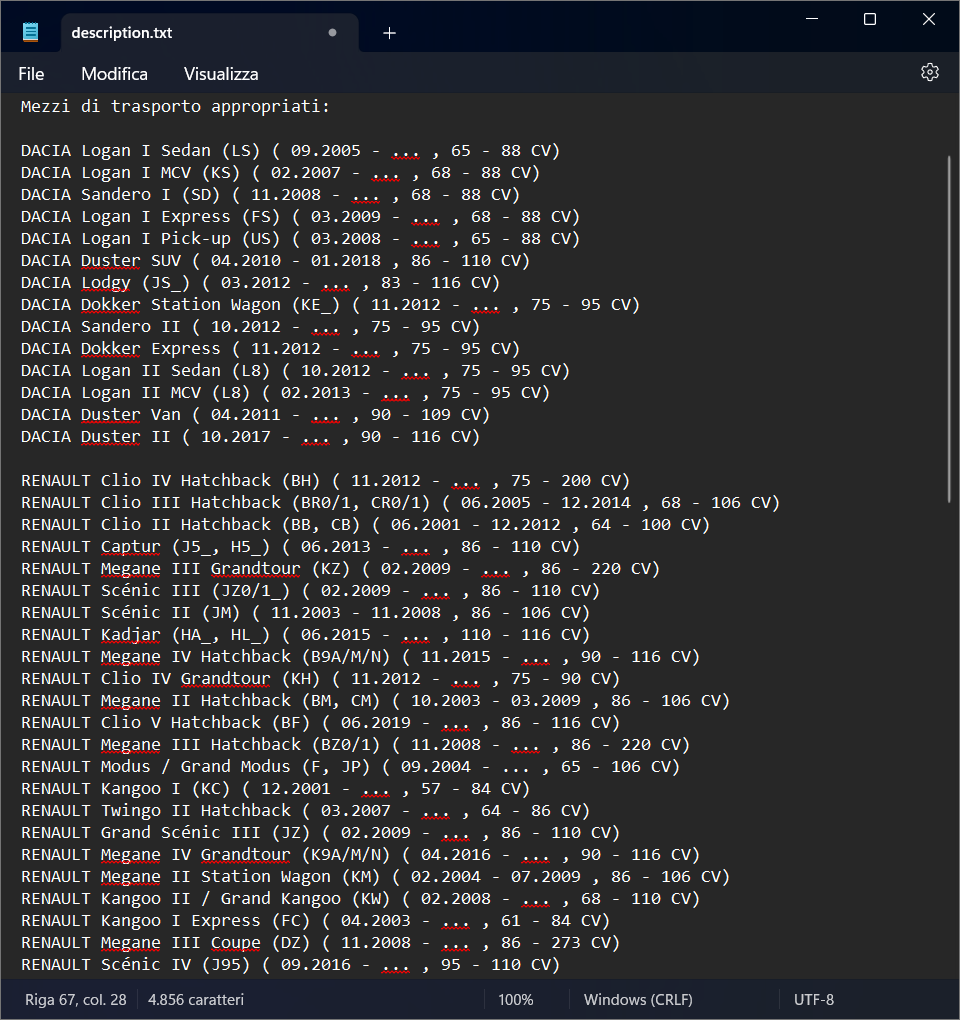Click the line 'DACIA Dokker Station Wagon (KE_)'
Screen dimensions: 960x1020
[330, 305]
